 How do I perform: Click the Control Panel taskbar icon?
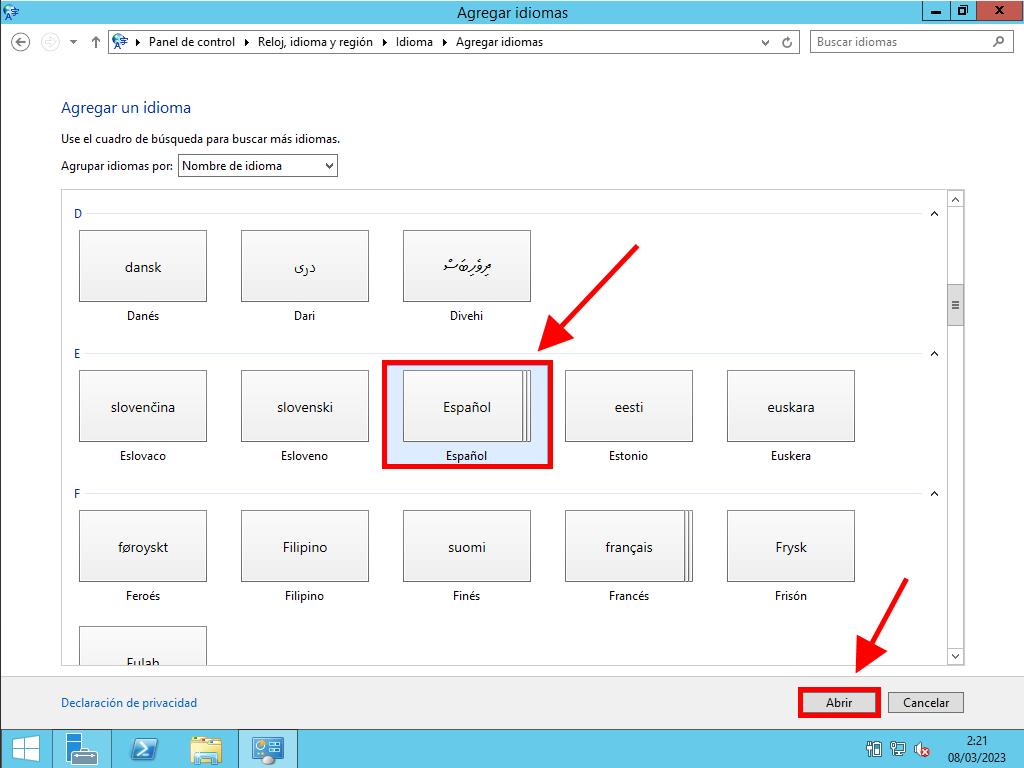point(267,748)
